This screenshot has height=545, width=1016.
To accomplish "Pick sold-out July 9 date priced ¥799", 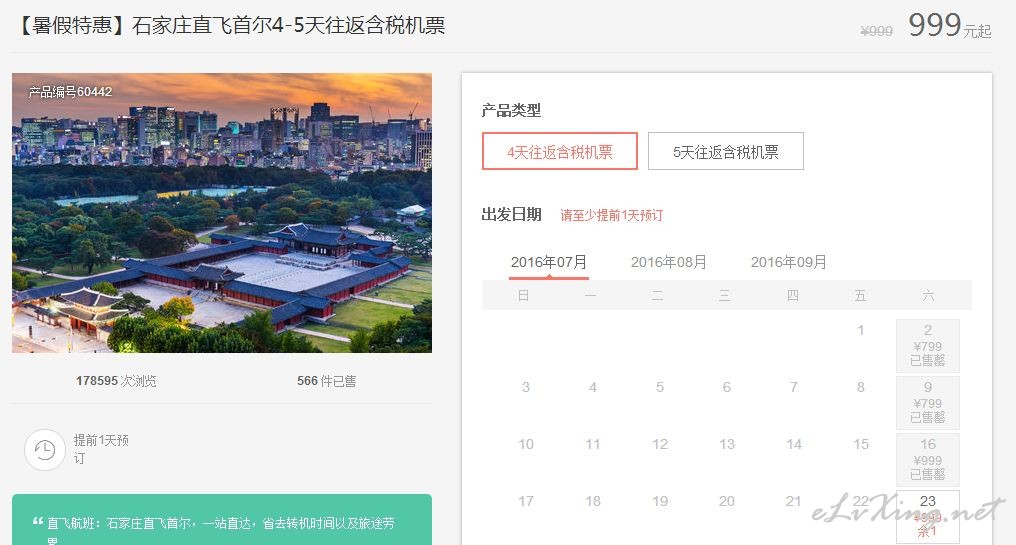I will (x=928, y=402).
